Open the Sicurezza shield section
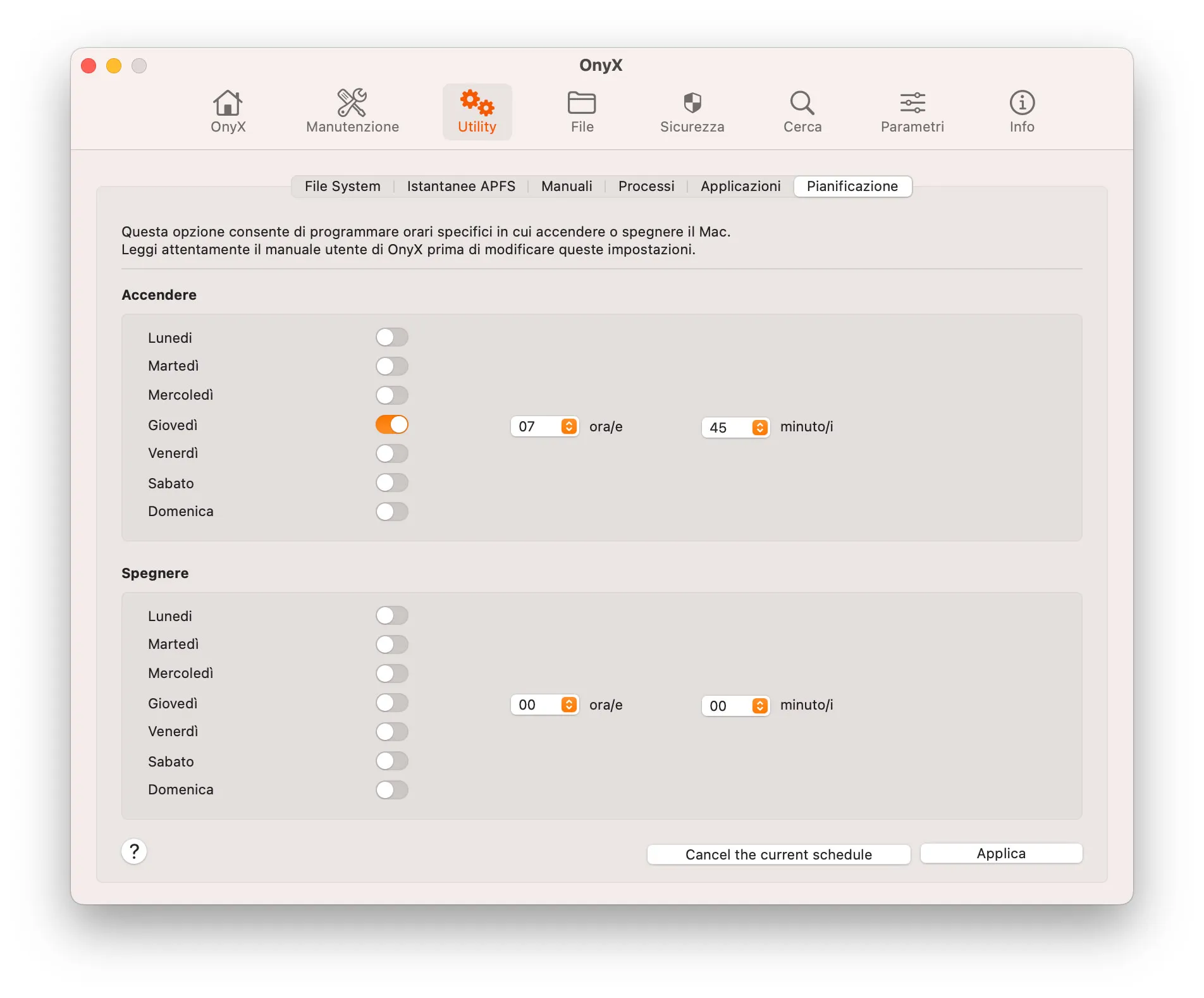The image size is (1204, 998). 692,111
